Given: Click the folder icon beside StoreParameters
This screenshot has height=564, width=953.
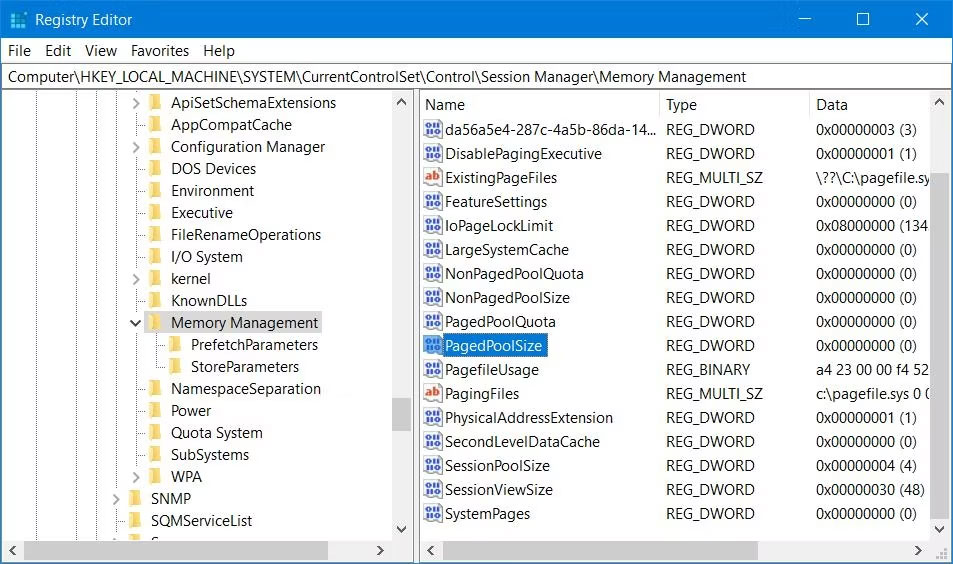Looking at the screenshot, I should tap(176, 367).
